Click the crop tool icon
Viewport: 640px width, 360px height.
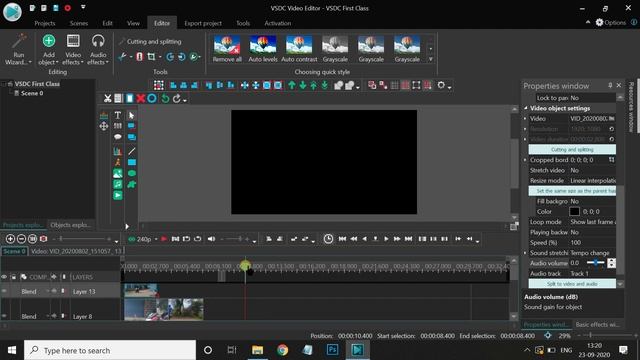151,57
